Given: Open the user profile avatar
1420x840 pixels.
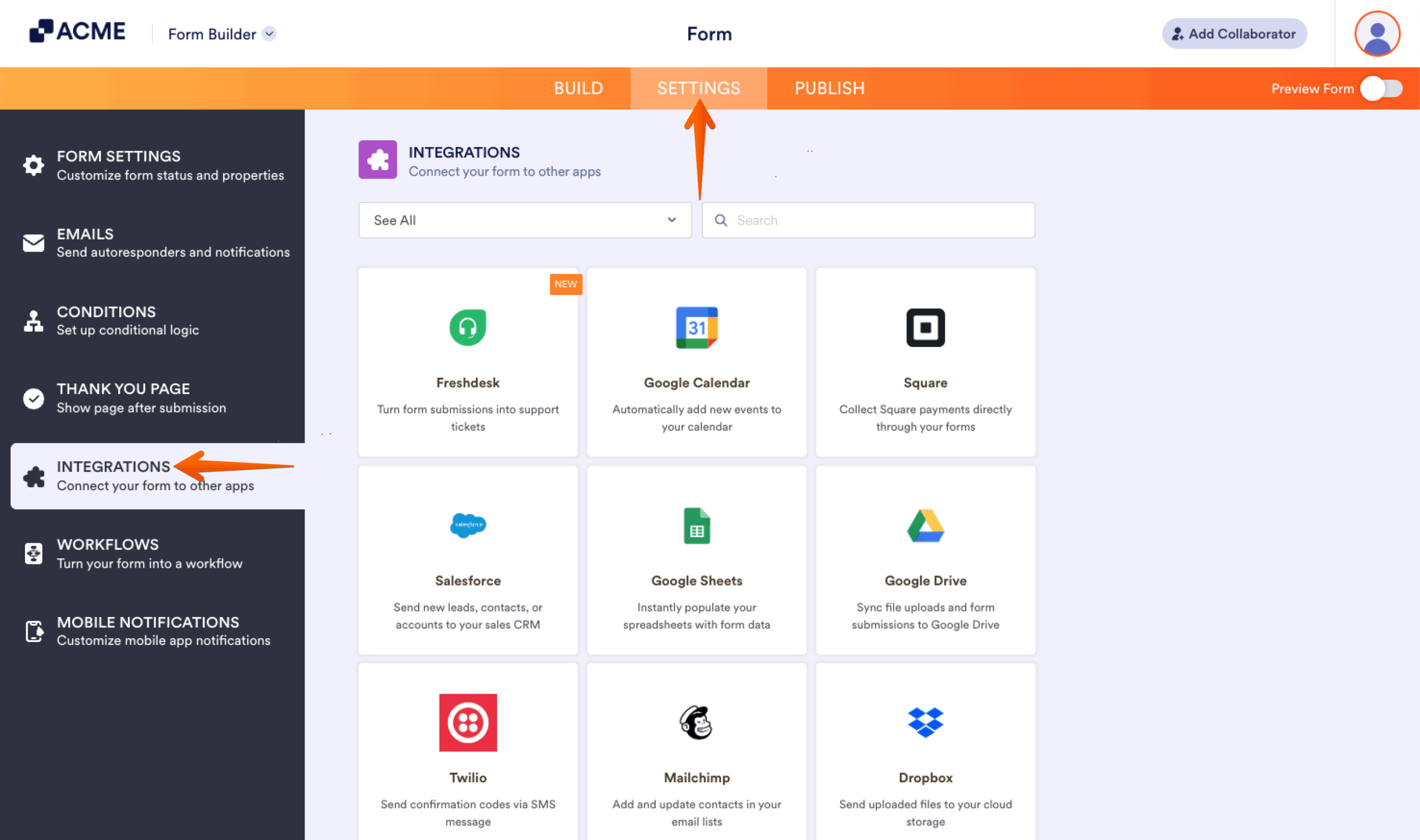Looking at the screenshot, I should pyautogui.click(x=1377, y=34).
